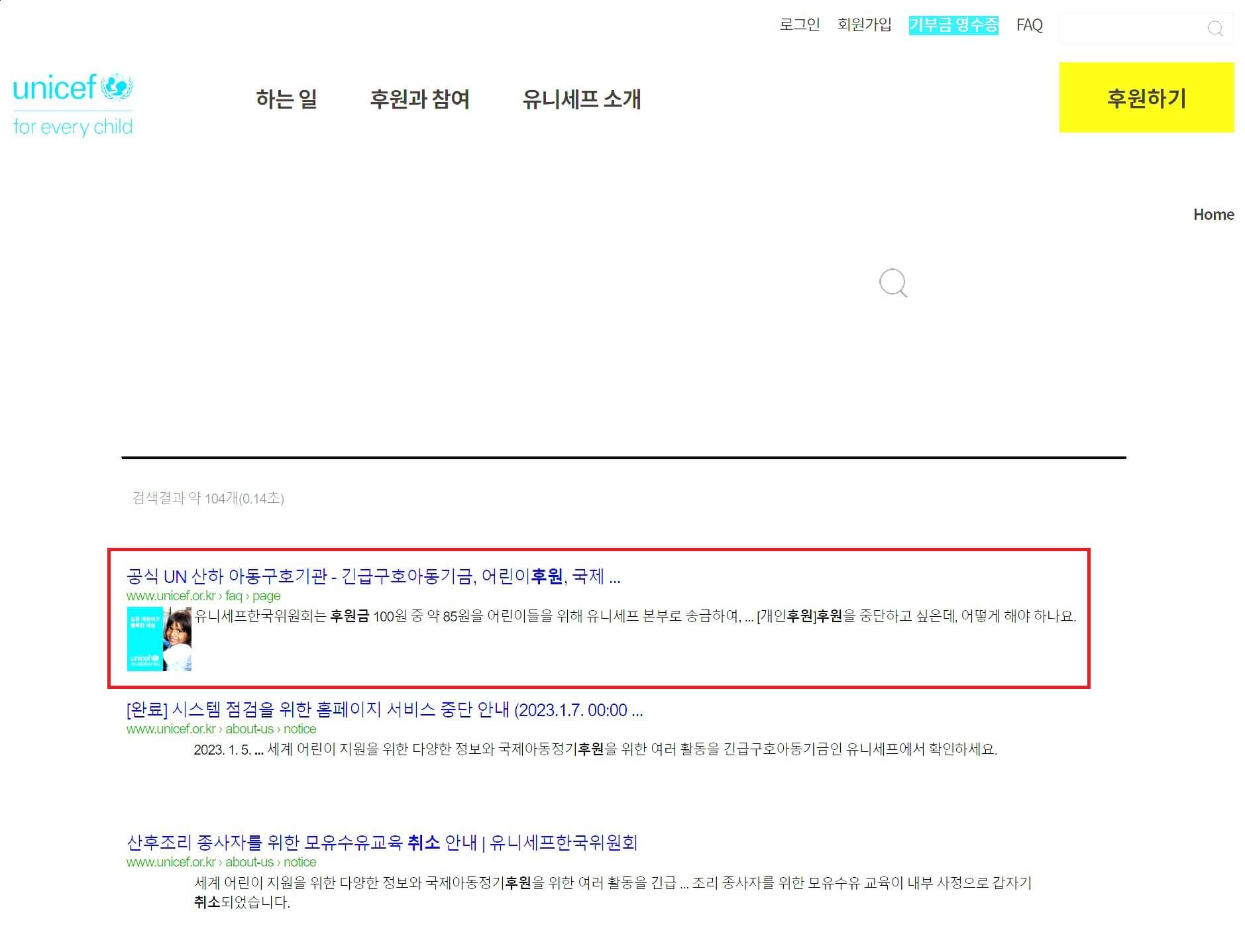Screen dimensions: 1245x952
Task: Open the highlighted 기부금 영수증 link
Action: 953,25
